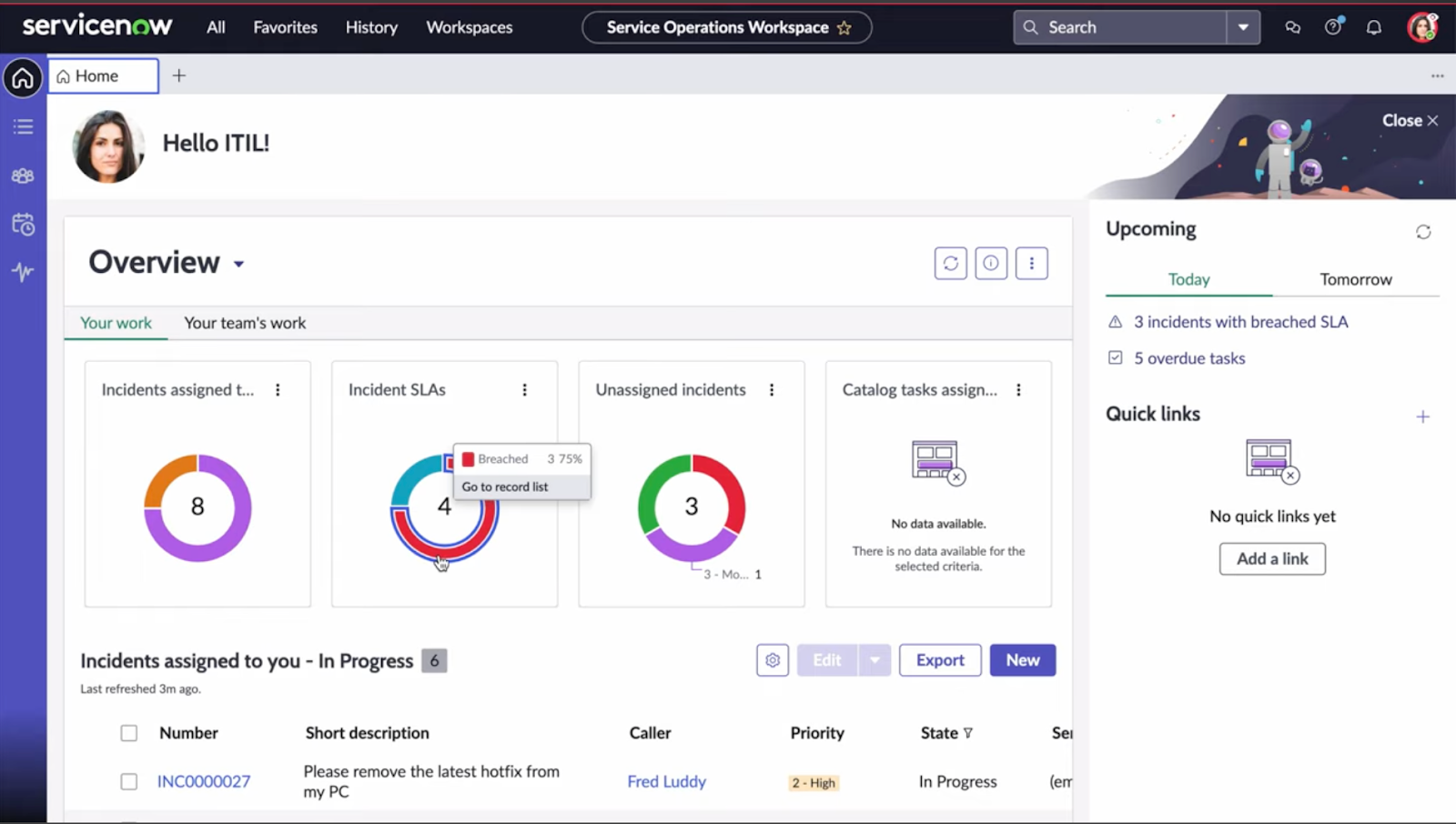Screen dimensions: 1456x824
Task: Refresh the Upcoming panel
Action: pos(1423,232)
